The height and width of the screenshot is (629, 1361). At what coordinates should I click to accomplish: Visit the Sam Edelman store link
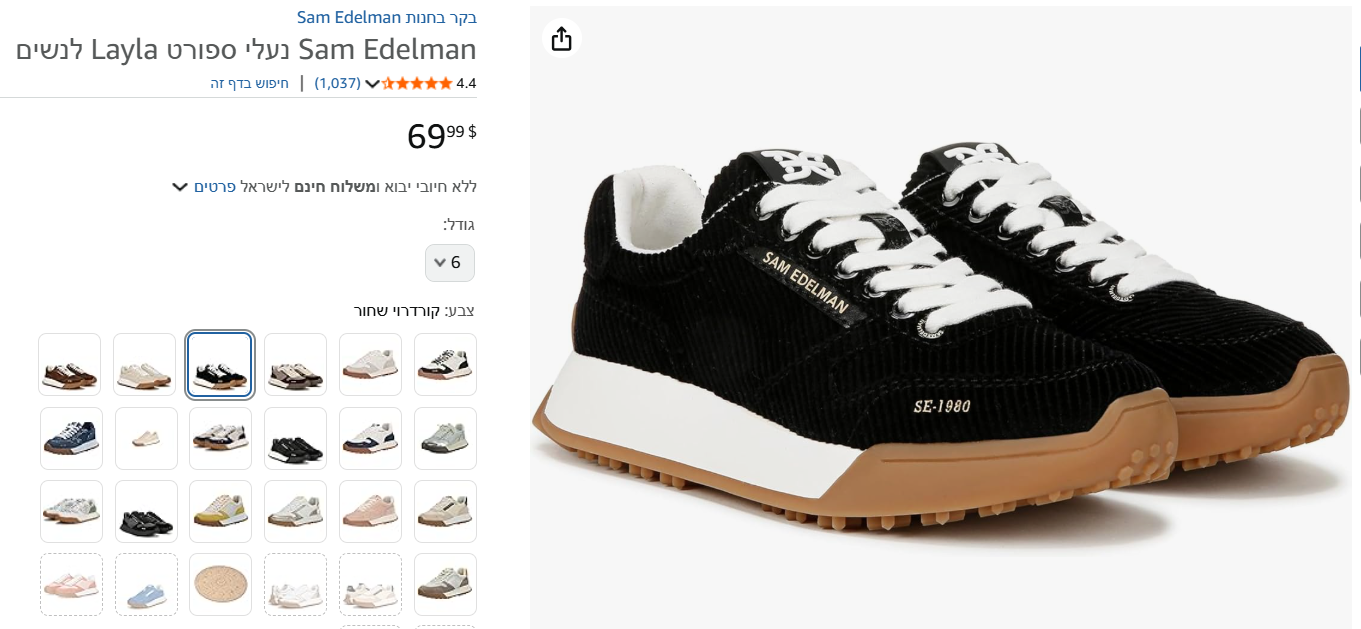[386, 17]
